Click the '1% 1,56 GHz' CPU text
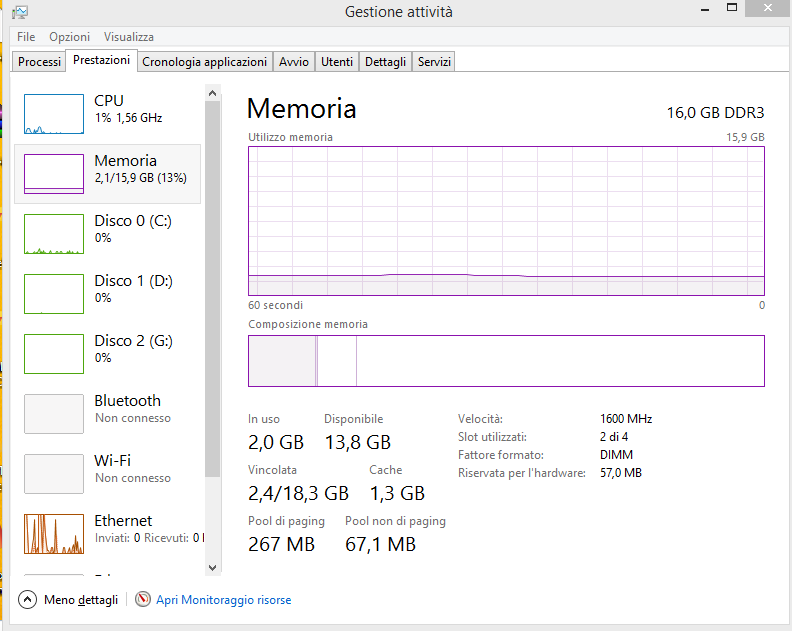This screenshot has width=792, height=631. 129,118
